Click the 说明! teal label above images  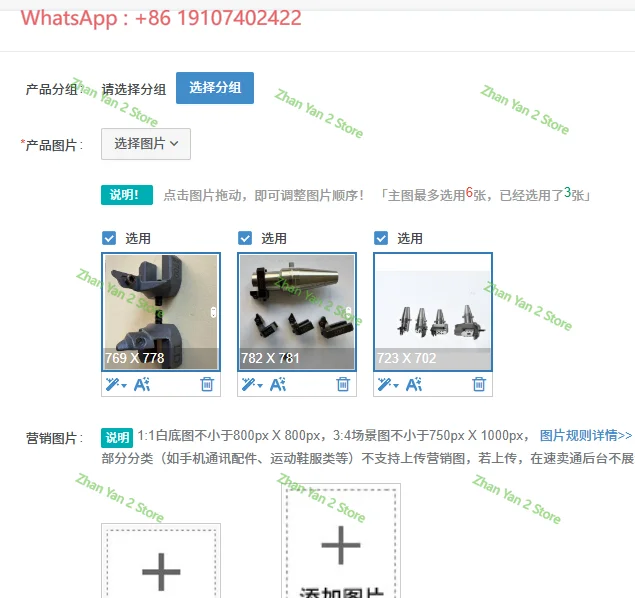pyautogui.click(x=127, y=195)
